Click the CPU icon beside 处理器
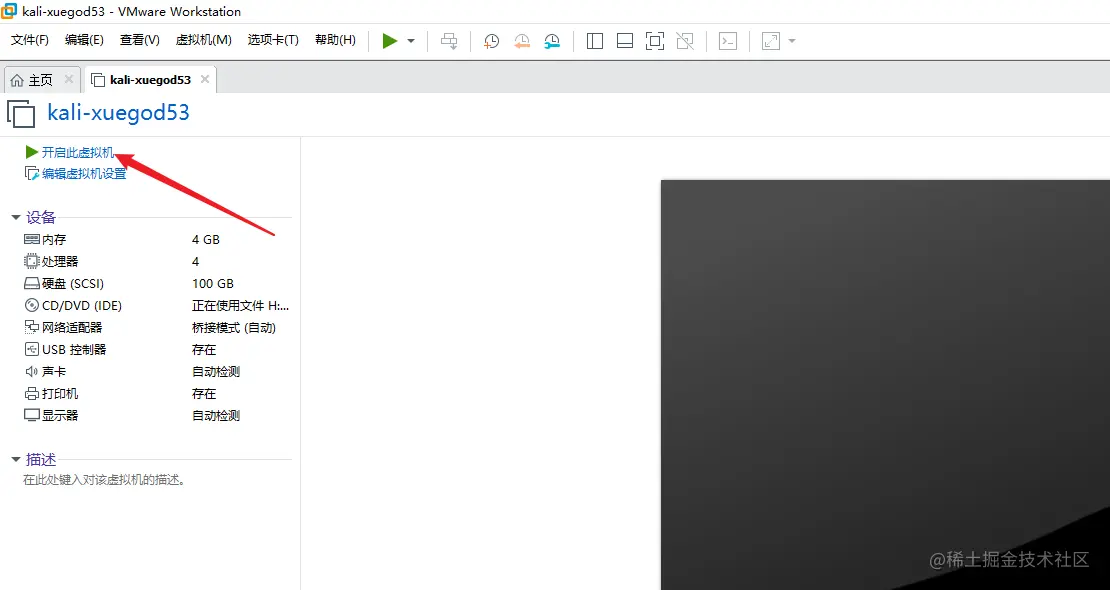The height and width of the screenshot is (590, 1110). (x=31, y=261)
